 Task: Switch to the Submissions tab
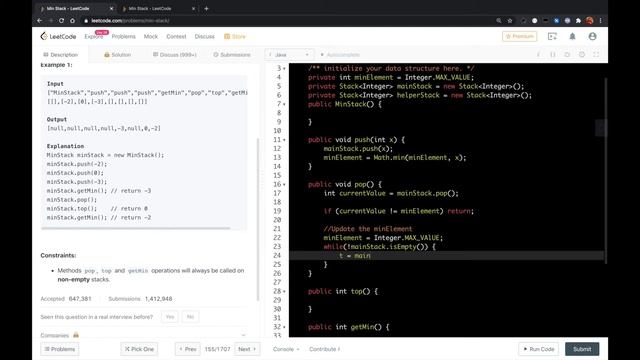(231, 55)
